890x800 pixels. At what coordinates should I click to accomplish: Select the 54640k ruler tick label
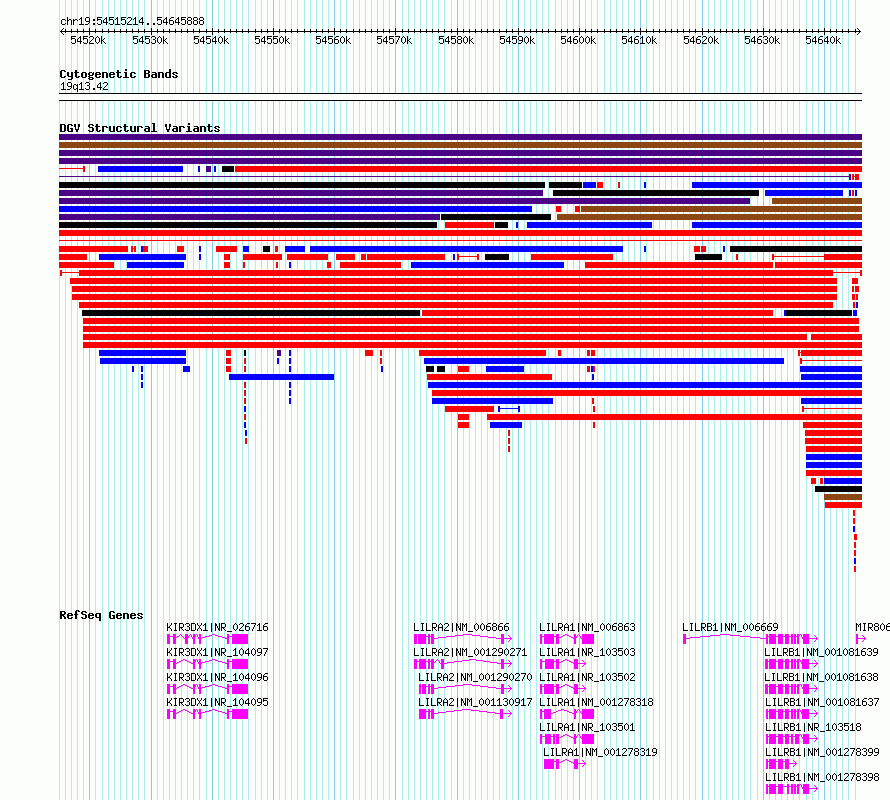pyautogui.click(x=823, y=40)
